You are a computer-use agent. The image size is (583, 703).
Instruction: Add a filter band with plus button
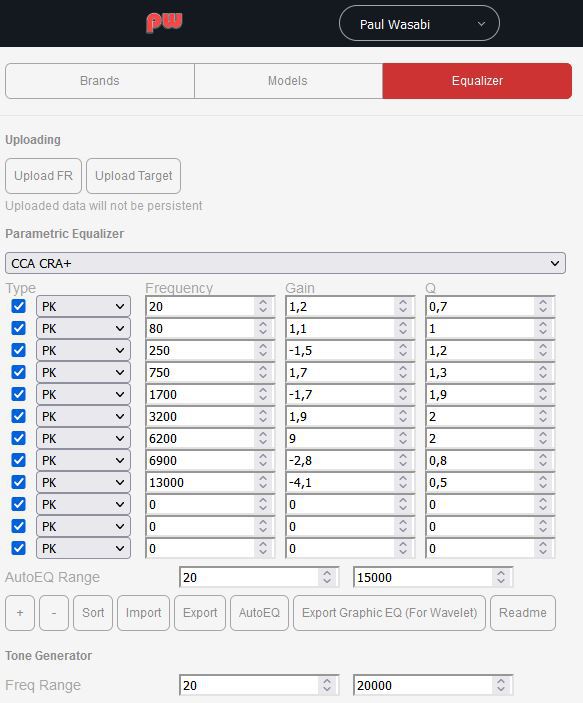coord(20,612)
